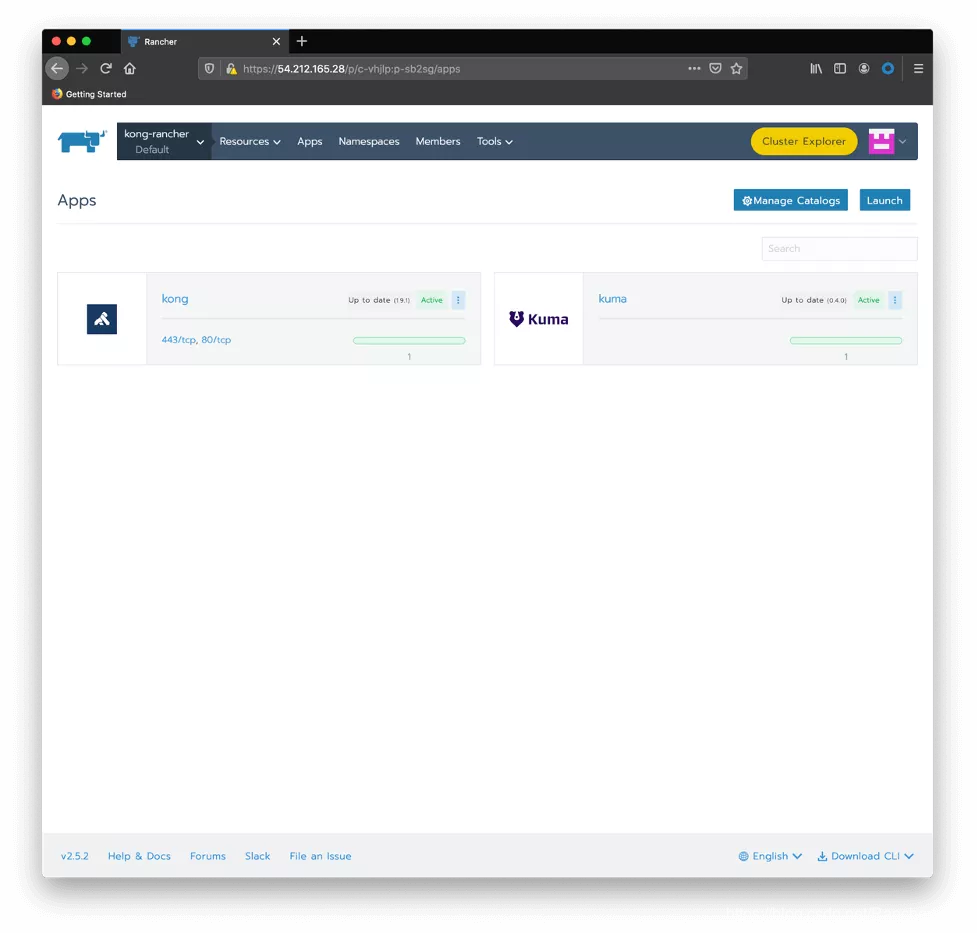Image resolution: width=977 pixels, height=933 pixels.
Task: Open Firefox account icon
Action: coord(864,69)
